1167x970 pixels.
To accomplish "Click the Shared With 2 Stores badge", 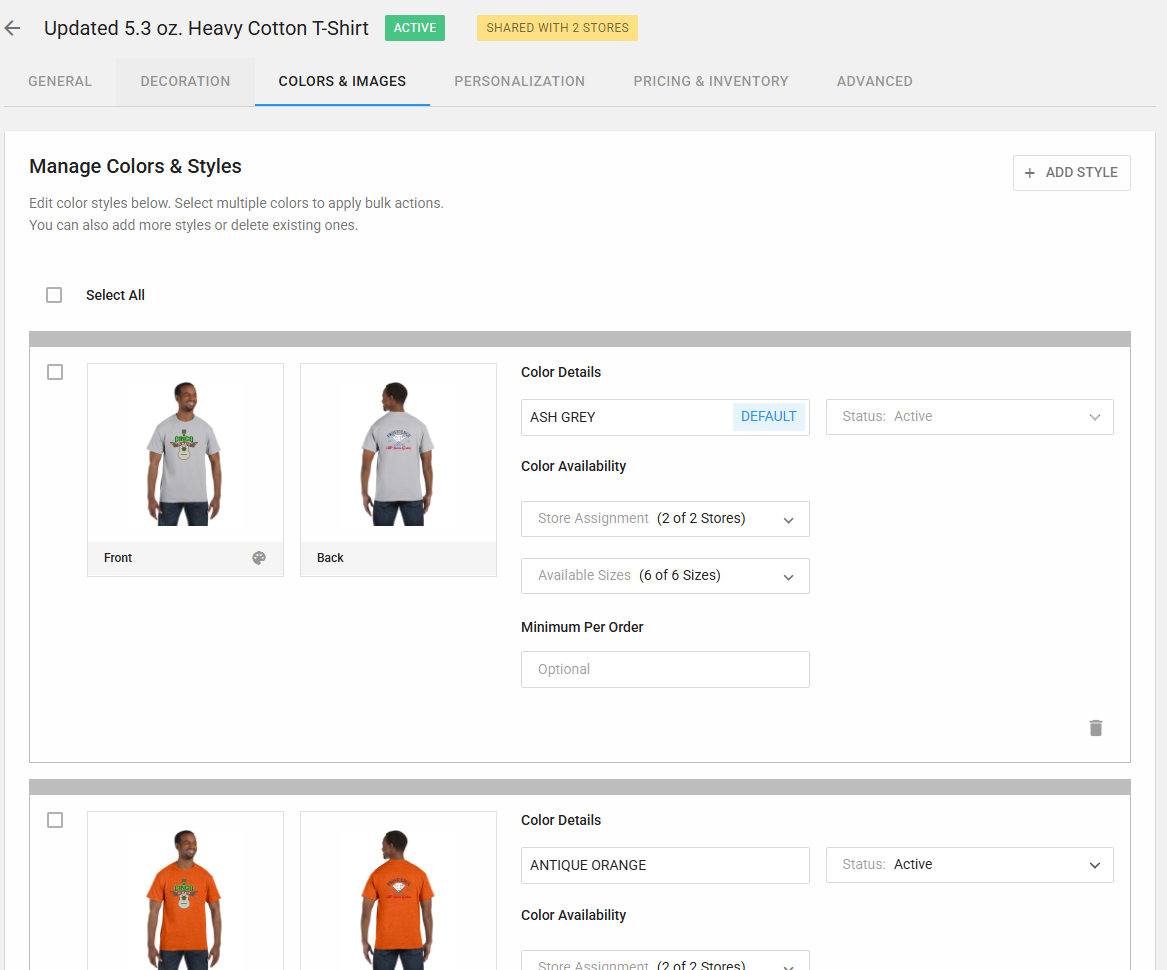I will coord(557,28).
